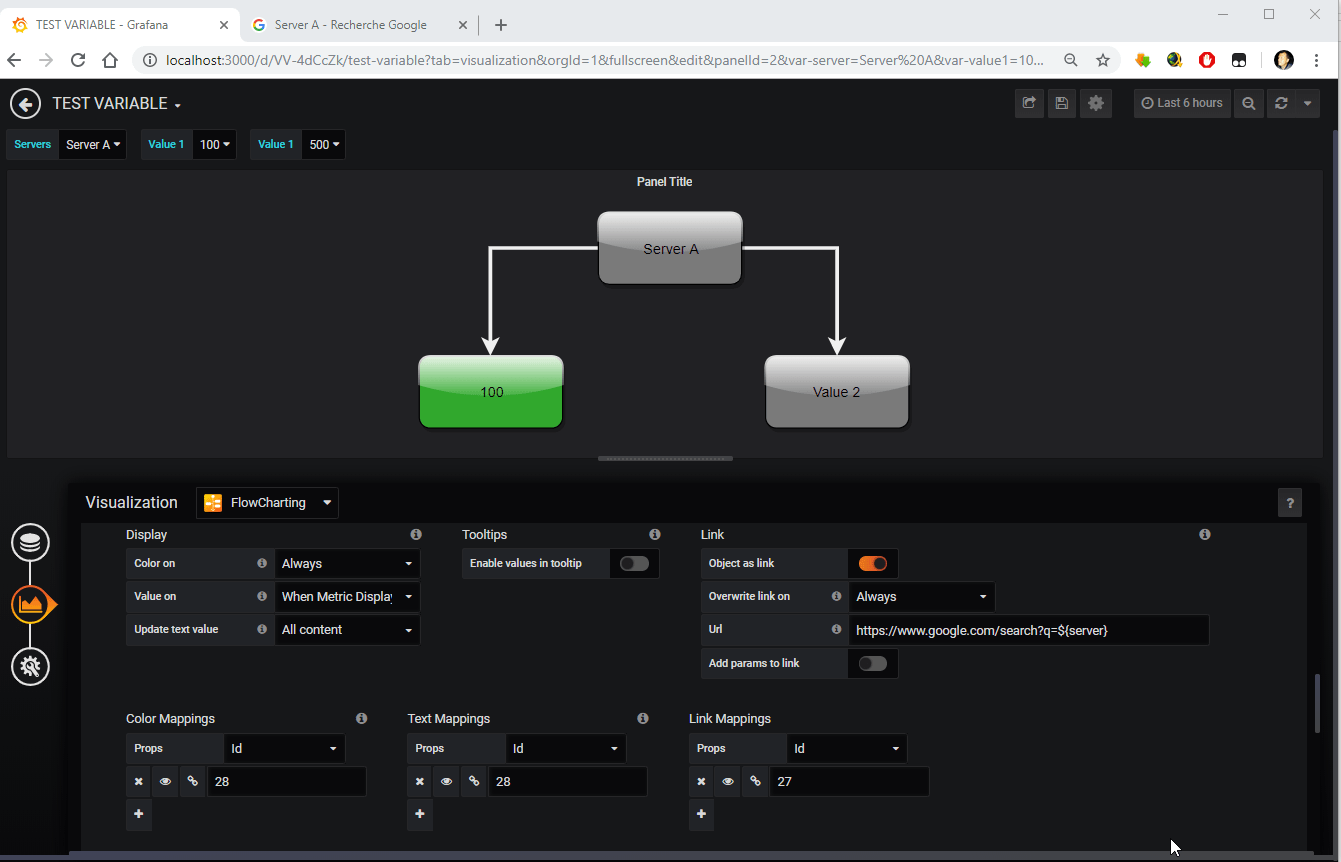The image size is (1341, 862).
Task: Open the Color on dropdown
Action: coord(347,563)
